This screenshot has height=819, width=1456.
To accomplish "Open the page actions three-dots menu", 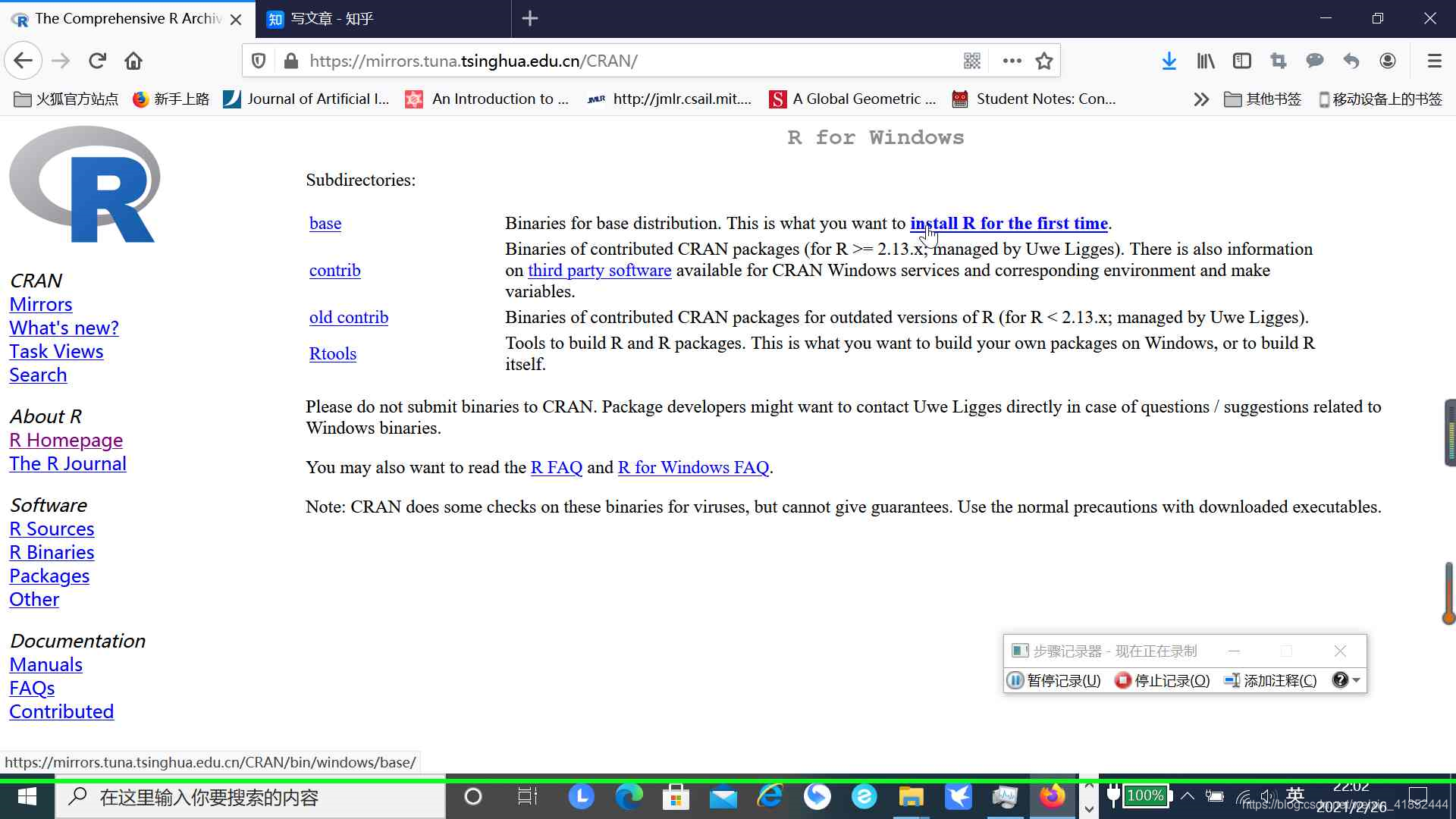I will [1012, 61].
